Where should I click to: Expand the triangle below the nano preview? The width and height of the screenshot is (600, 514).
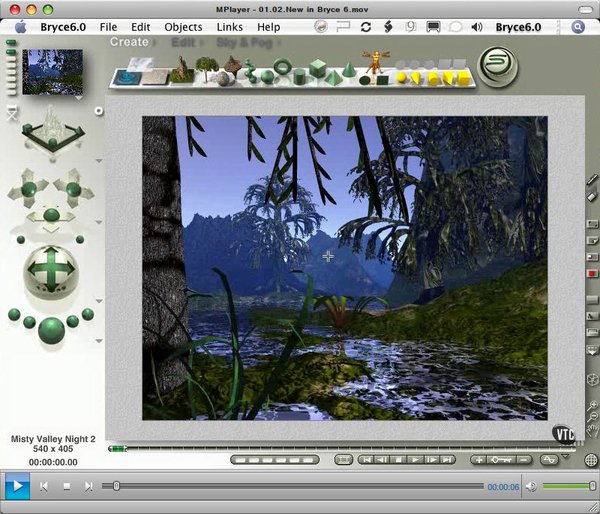click(x=78, y=98)
